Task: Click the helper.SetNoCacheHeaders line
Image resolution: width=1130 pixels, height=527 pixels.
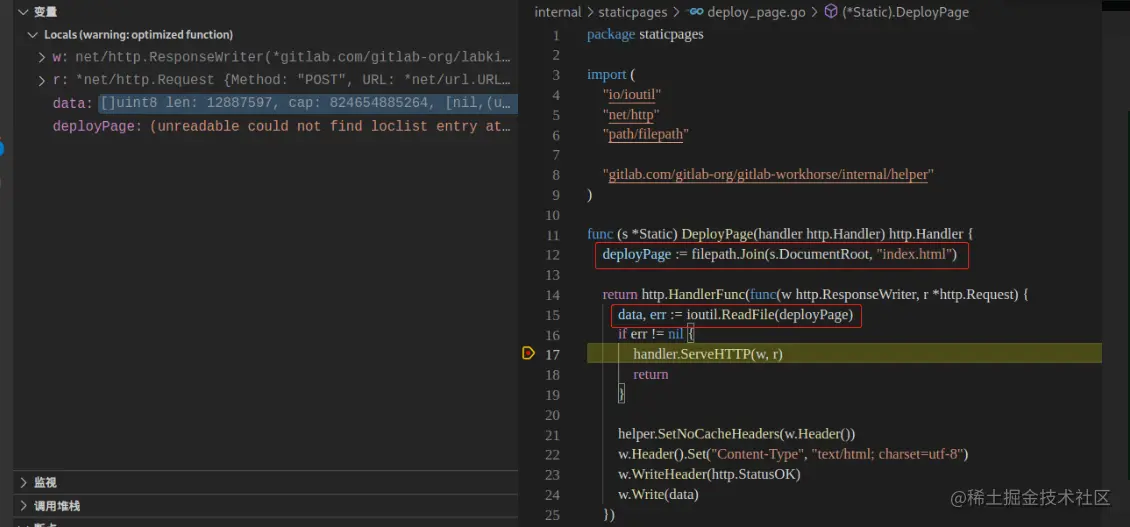Action: [x=737, y=434]
